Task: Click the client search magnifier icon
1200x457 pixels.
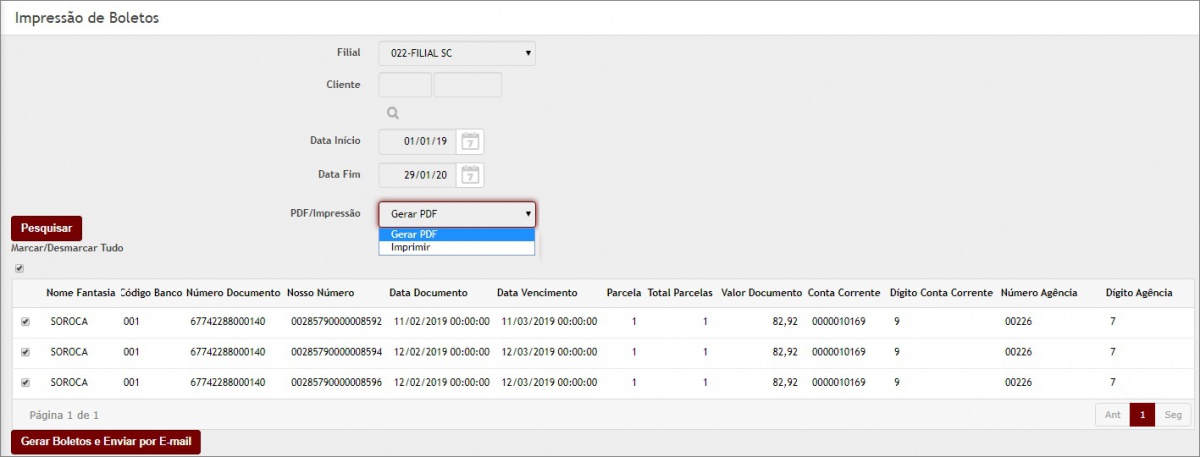Action: point(393,113)
